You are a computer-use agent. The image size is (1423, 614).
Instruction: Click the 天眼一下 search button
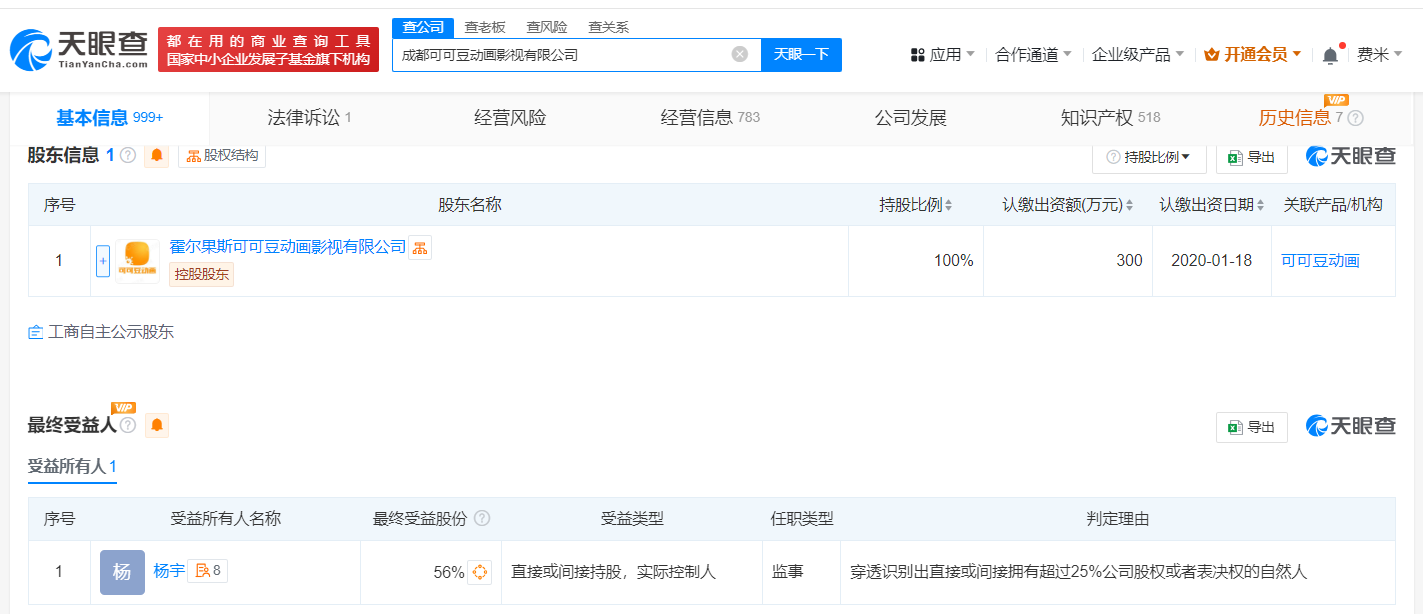point(801,55)
